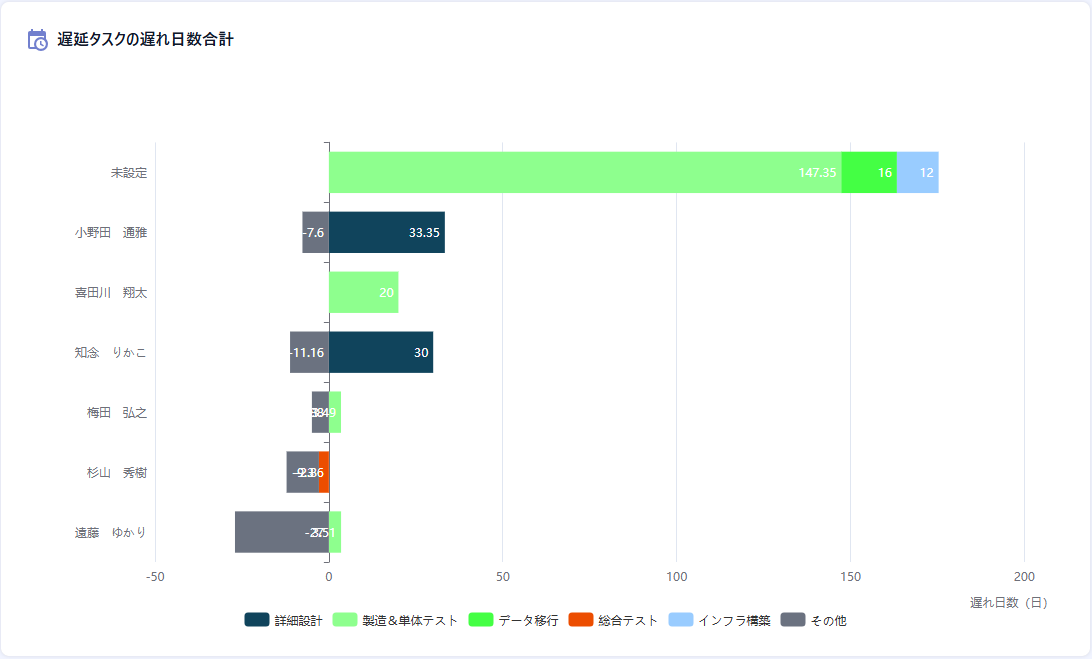The height and width of the screenshot is (659, 1092).
Task: Click the chart title 遅延タスクの遅れ日数合計
Action: coord(146,40)
